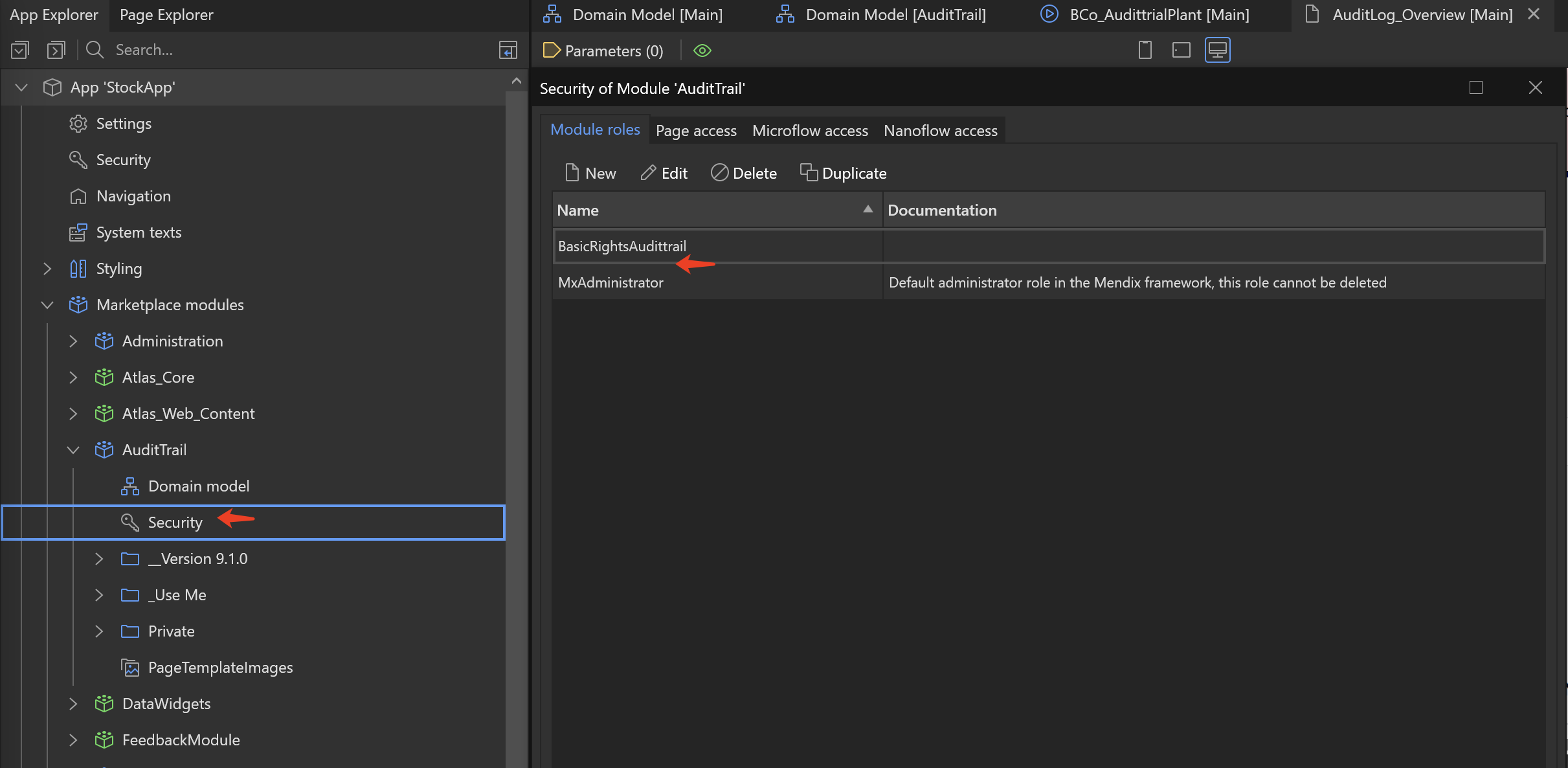Click the Duplicate icon
Viewport: 1568px width, 768px height.
[809, 172]
